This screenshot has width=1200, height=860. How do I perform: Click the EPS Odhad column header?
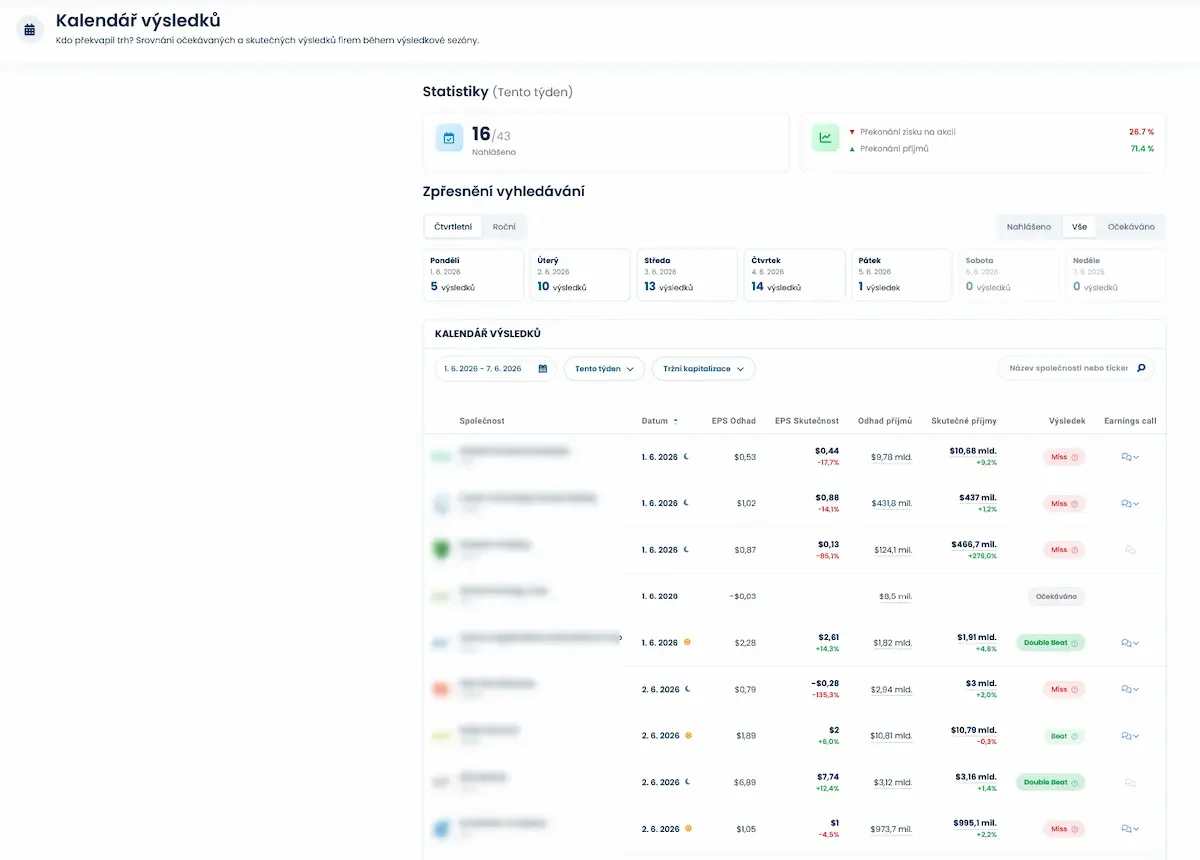734,421
